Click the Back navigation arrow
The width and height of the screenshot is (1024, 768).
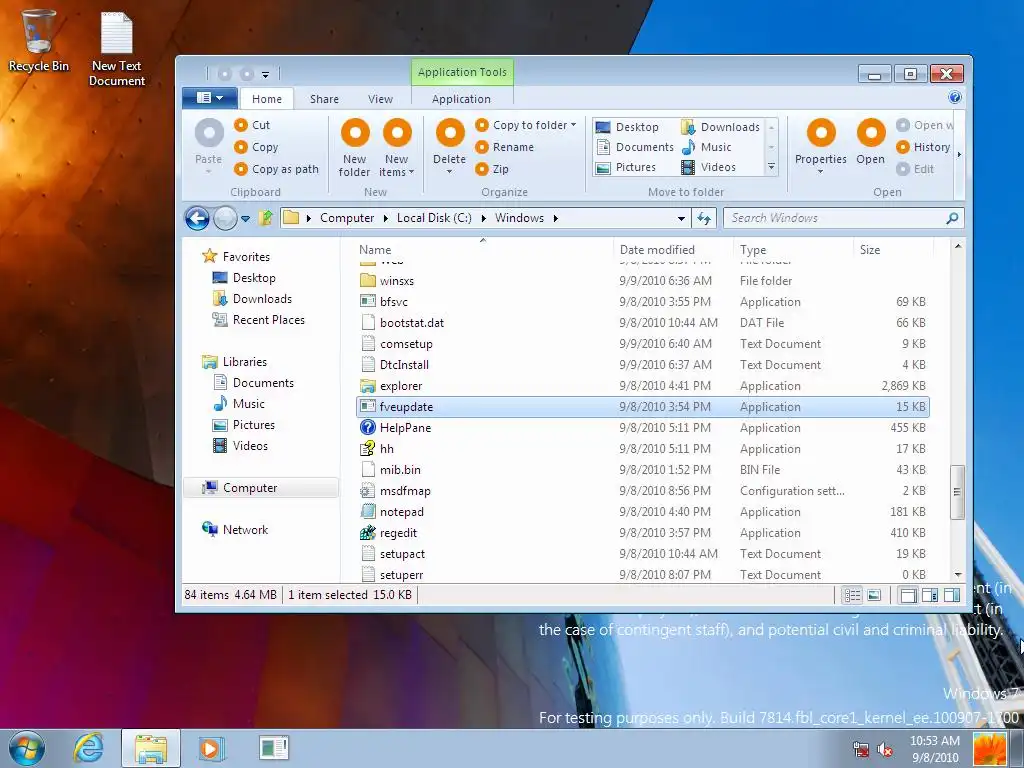197,218
